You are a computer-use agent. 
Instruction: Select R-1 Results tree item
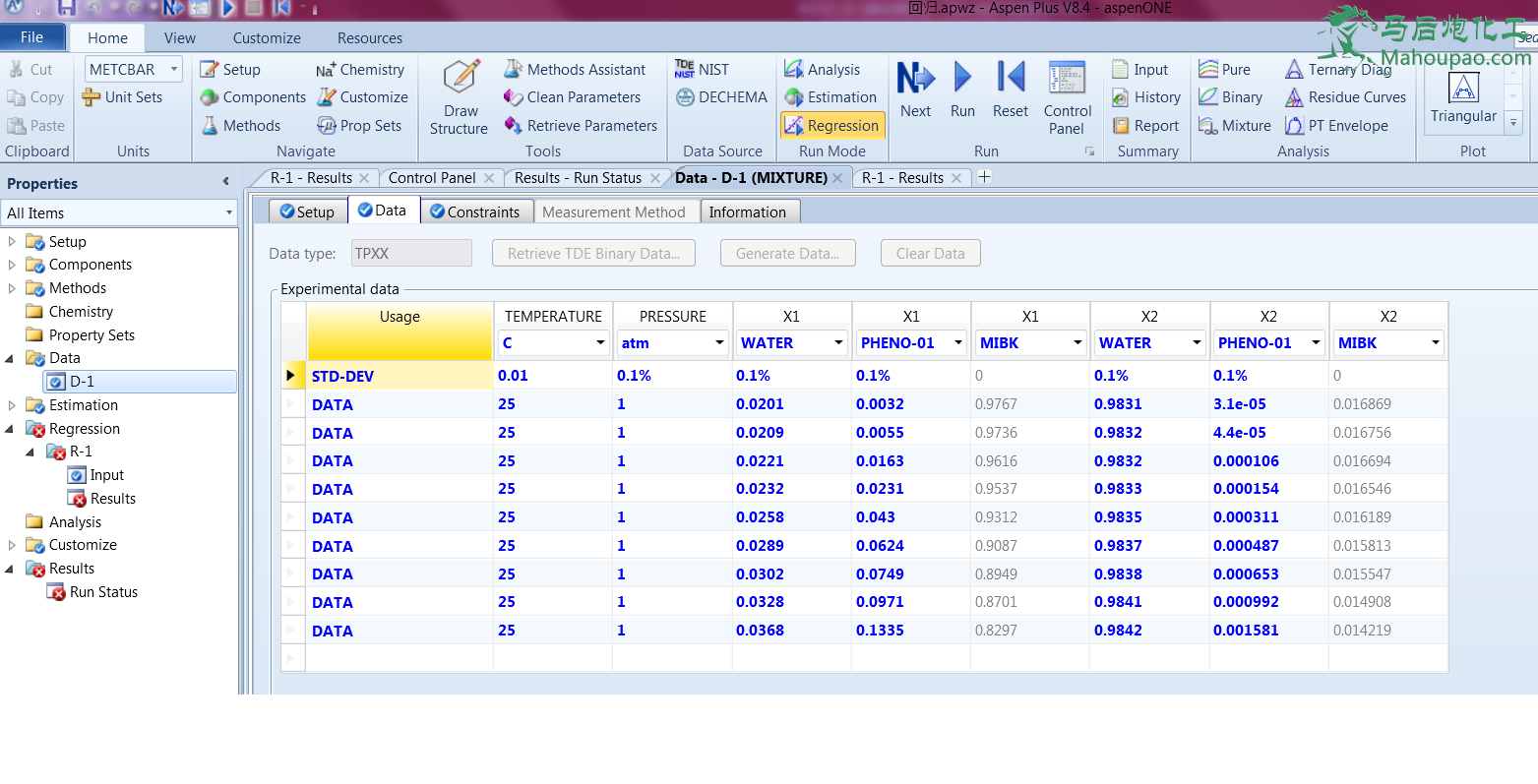point(102,499)
